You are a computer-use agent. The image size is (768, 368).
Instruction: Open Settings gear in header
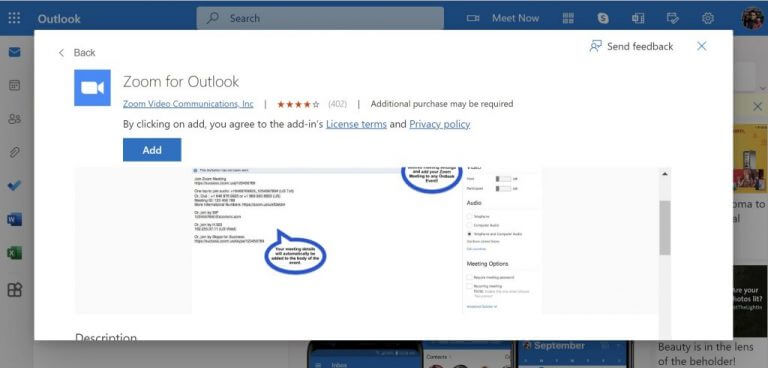(708, 18)
